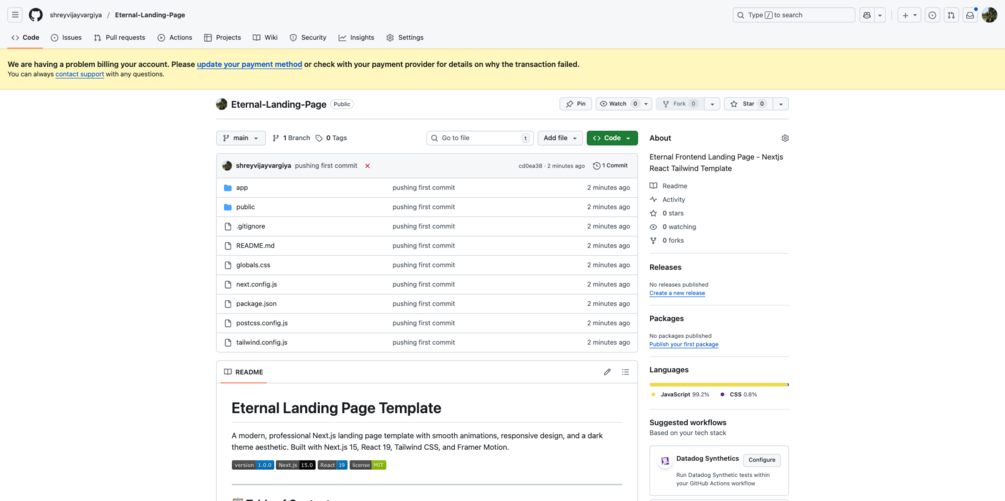Focus the Type / to search box
Viewport: 1005px width, 501px height.
(x=793, y=15)
